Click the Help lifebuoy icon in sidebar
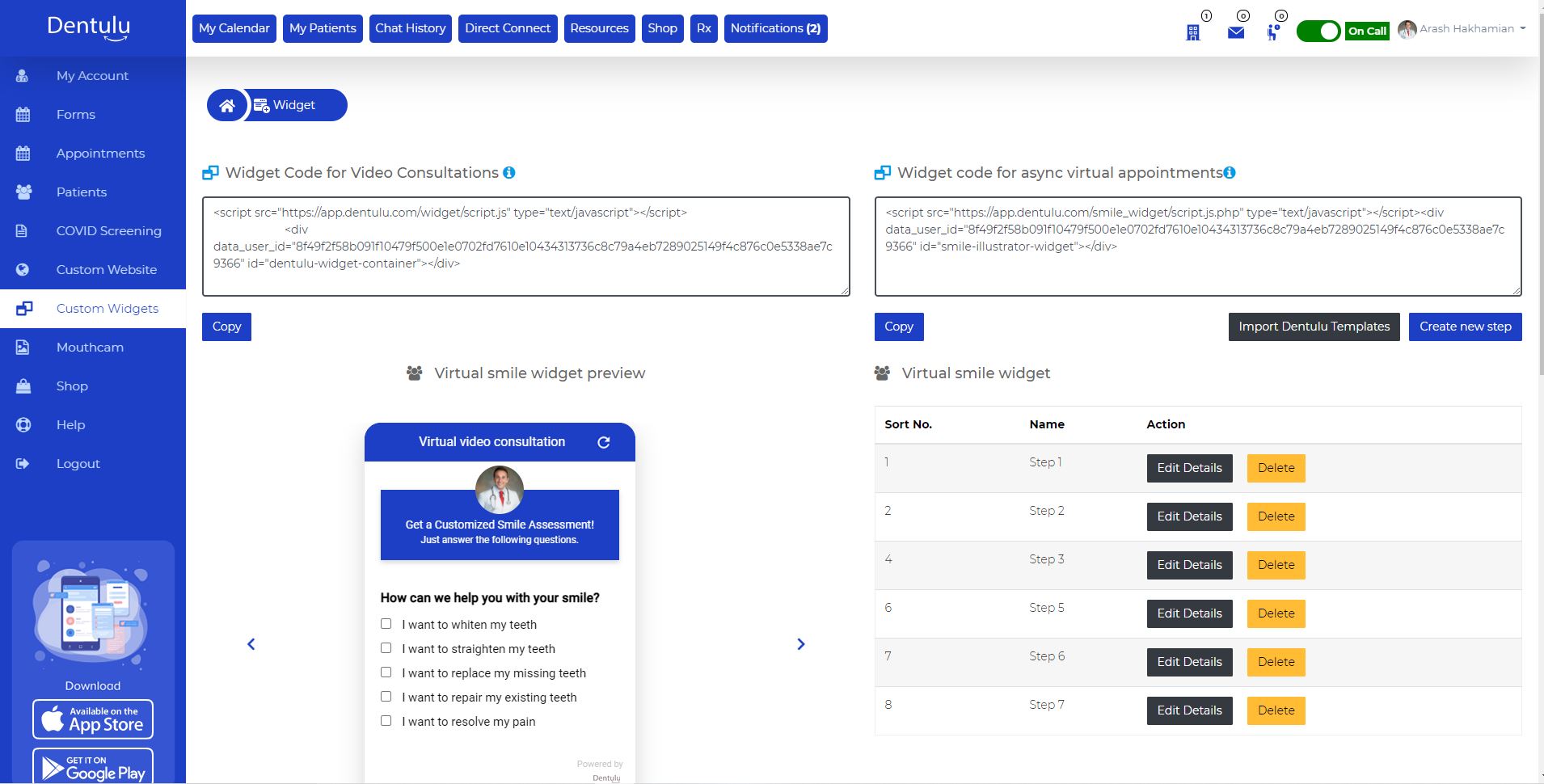Viewport: 1544px width, 784px height. 23,425
